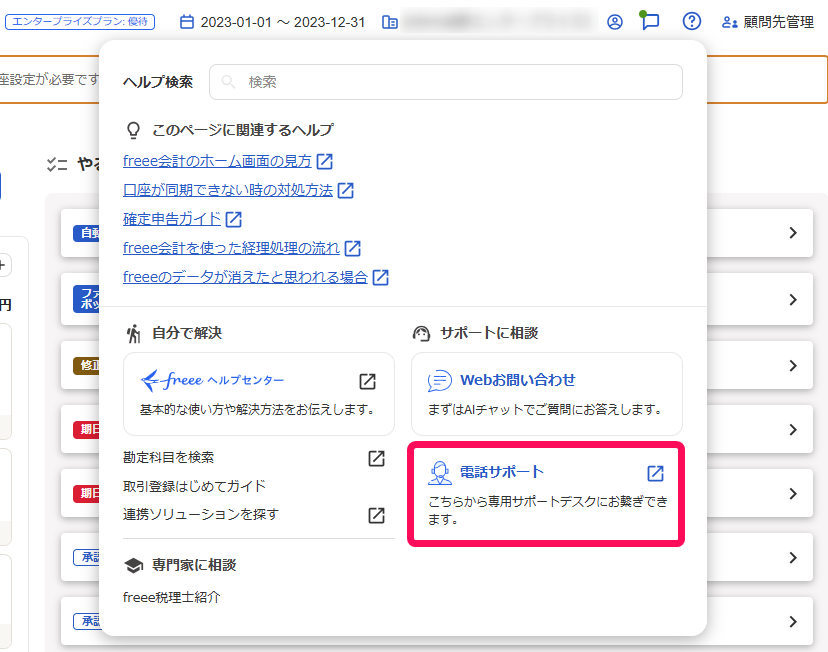The height and width of the screenshot is (652, 828).
Task: Open 勘定科目を検索
Action: [x=168, y=457]
